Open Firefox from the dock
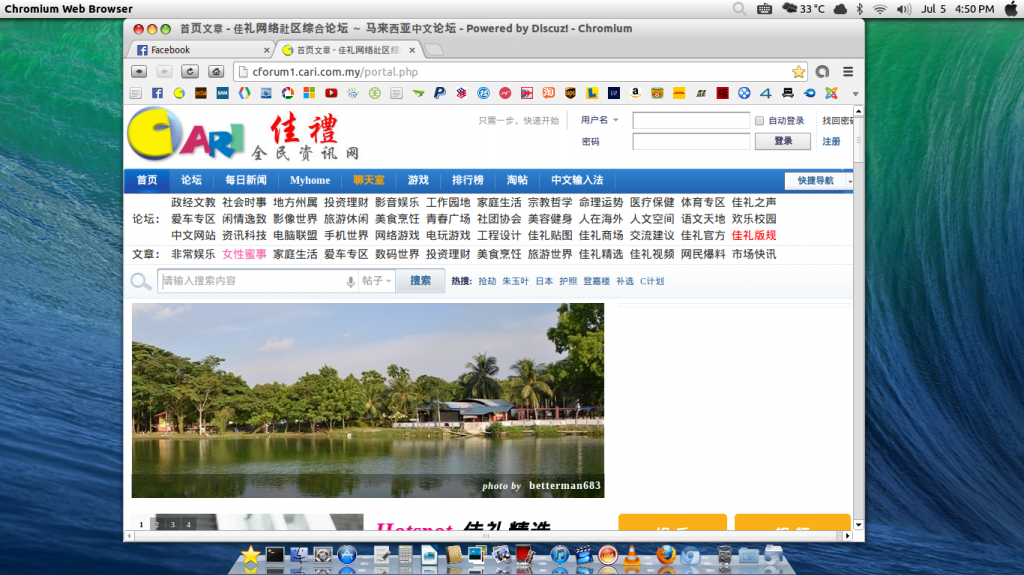This screenshot has height=575, width=1024. click(x=666, y=555)
